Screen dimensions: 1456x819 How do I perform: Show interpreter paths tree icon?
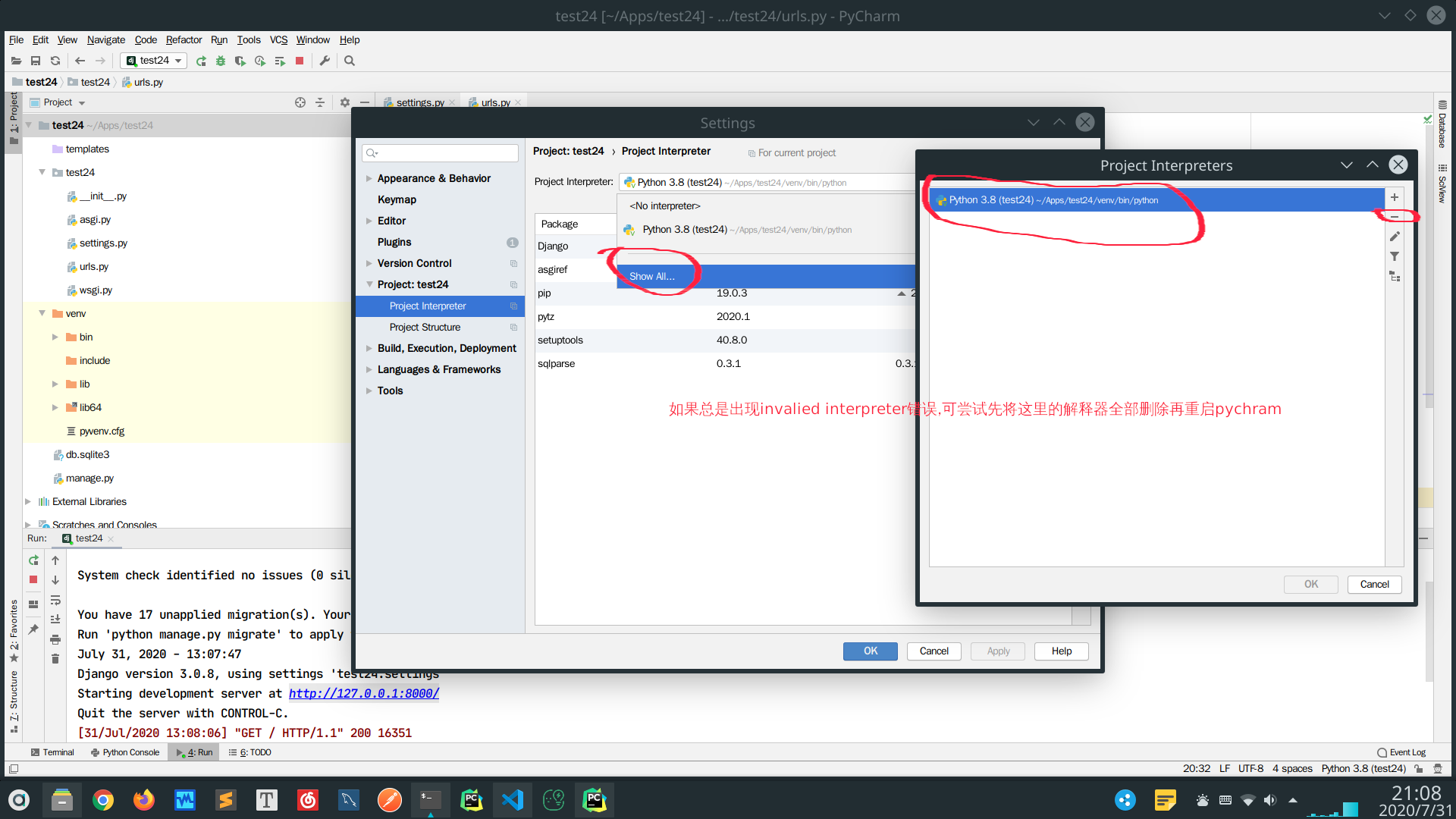pos(1394,276)
